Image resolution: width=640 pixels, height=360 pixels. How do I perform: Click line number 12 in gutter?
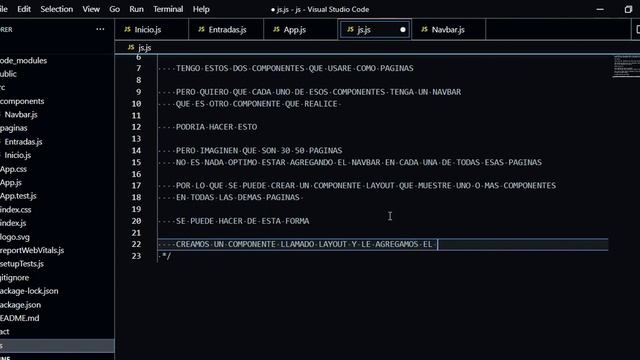pyautogui.click(x=136, y=127)
